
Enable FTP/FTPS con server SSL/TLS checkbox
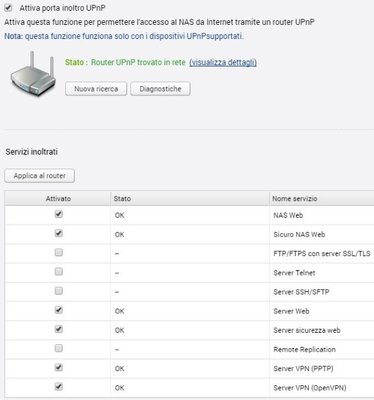coord(59,253)
